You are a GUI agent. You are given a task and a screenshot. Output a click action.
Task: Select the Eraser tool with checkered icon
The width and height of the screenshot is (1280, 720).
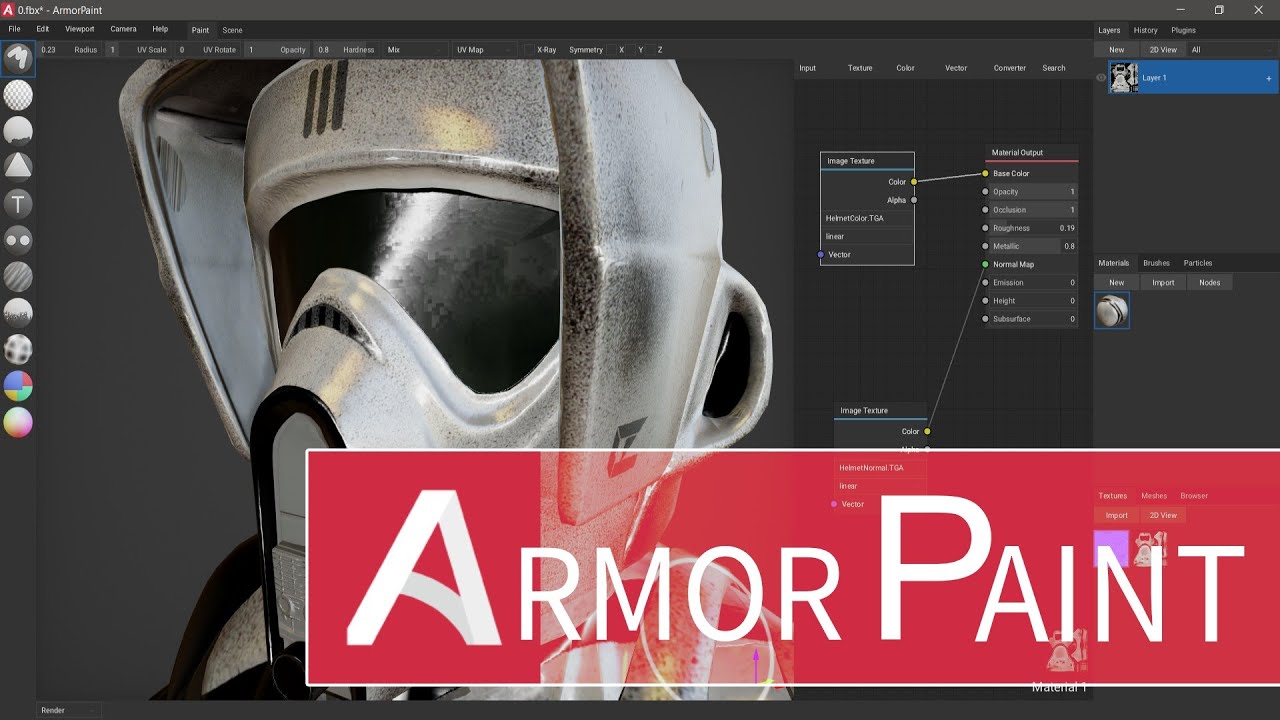[x=18, y=95]
